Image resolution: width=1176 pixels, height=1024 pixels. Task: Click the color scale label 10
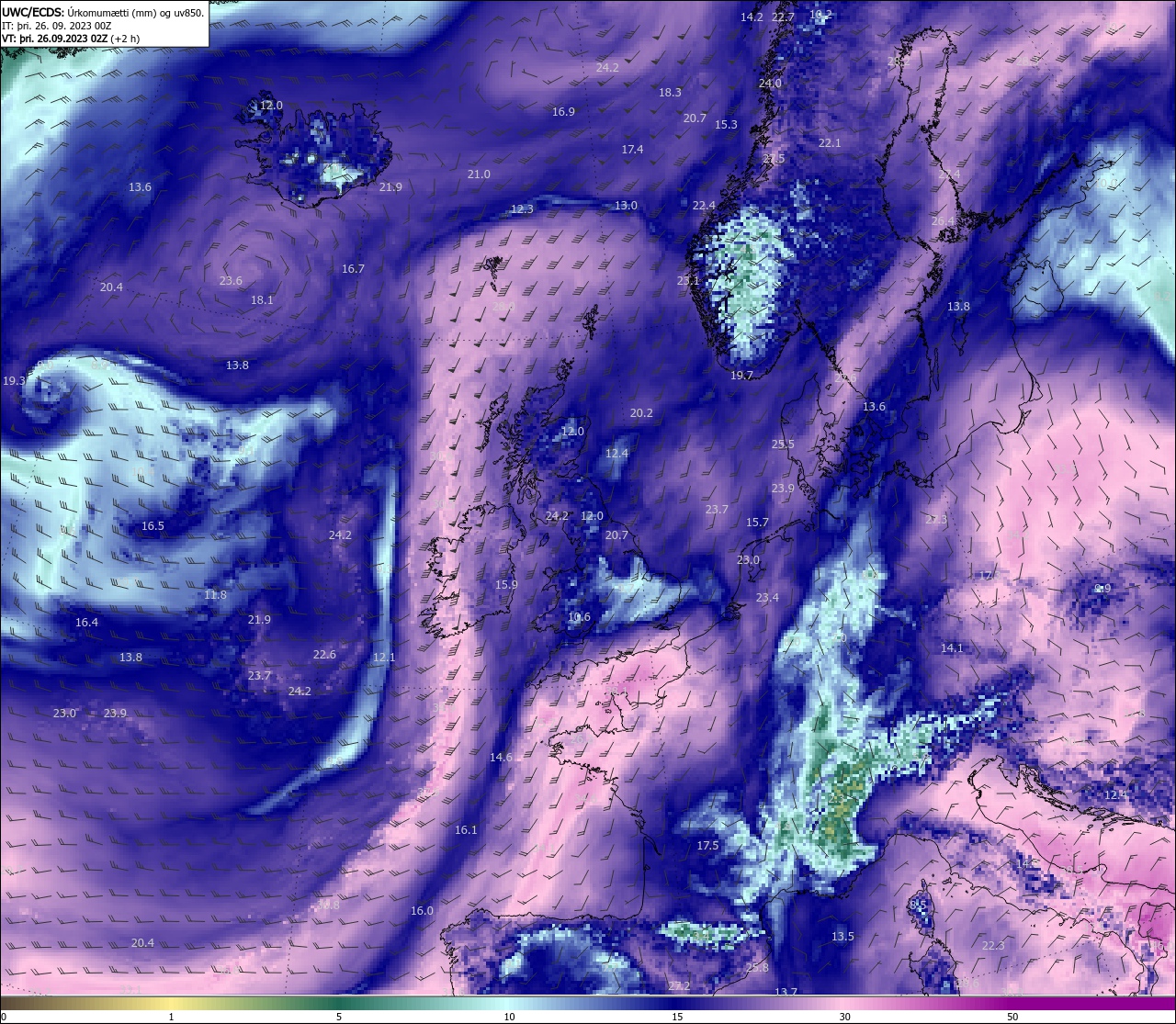509,1017
